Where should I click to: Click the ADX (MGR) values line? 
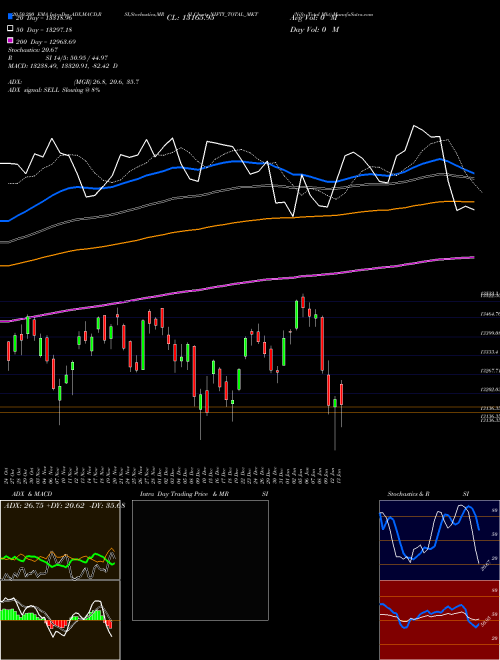coord(74,82)
